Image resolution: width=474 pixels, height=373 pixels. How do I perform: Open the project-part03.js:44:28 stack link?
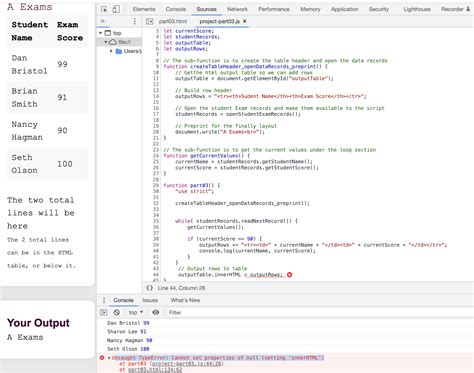(186, 364)
